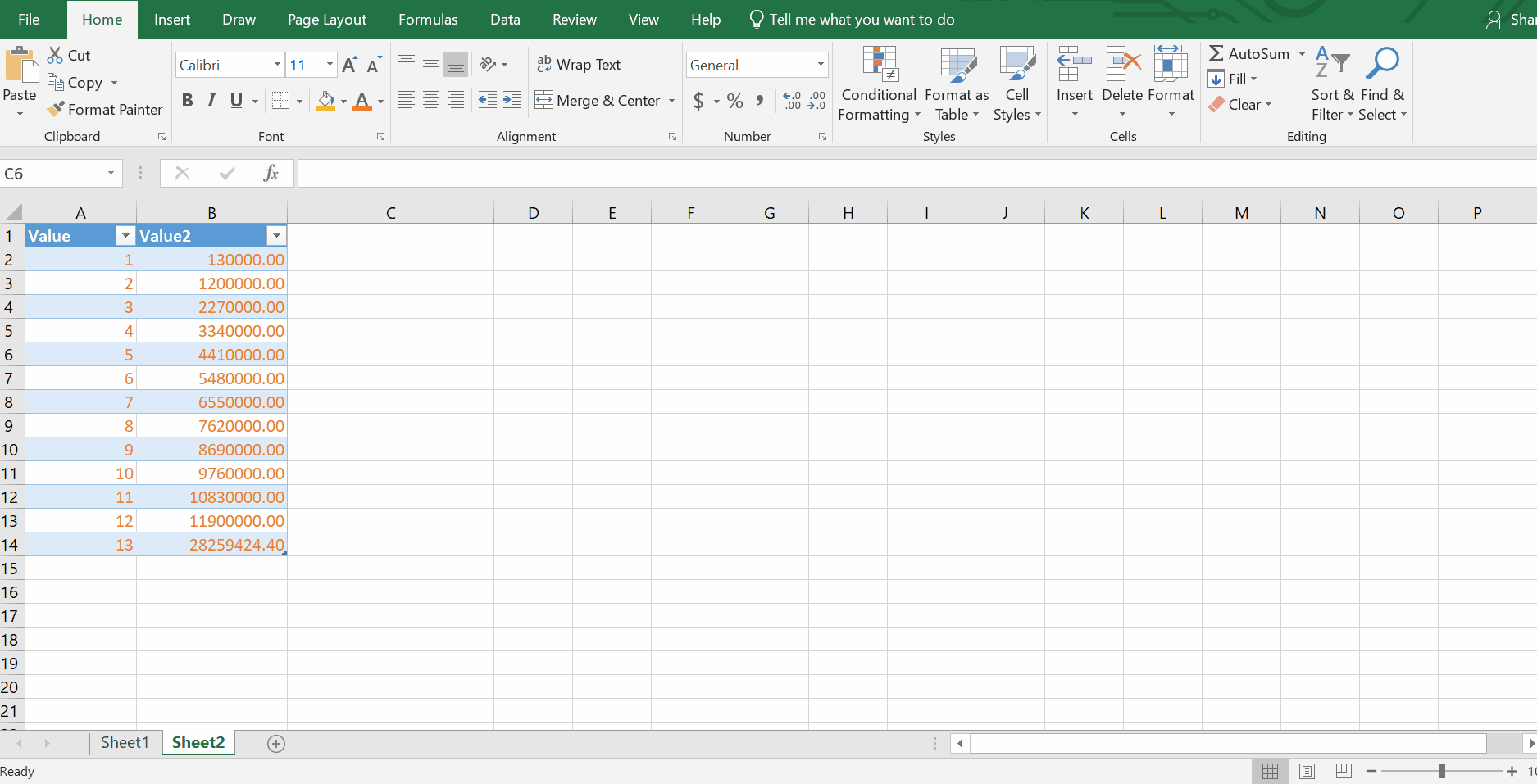Open the Value column filter dropdown
This screenshot has width=1537, height=784.
125,235
